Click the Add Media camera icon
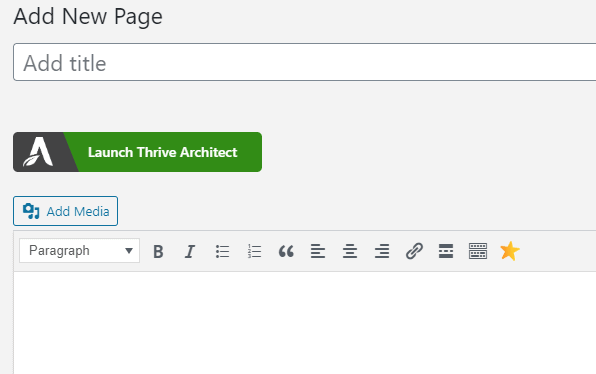 [x=31, y=211]
